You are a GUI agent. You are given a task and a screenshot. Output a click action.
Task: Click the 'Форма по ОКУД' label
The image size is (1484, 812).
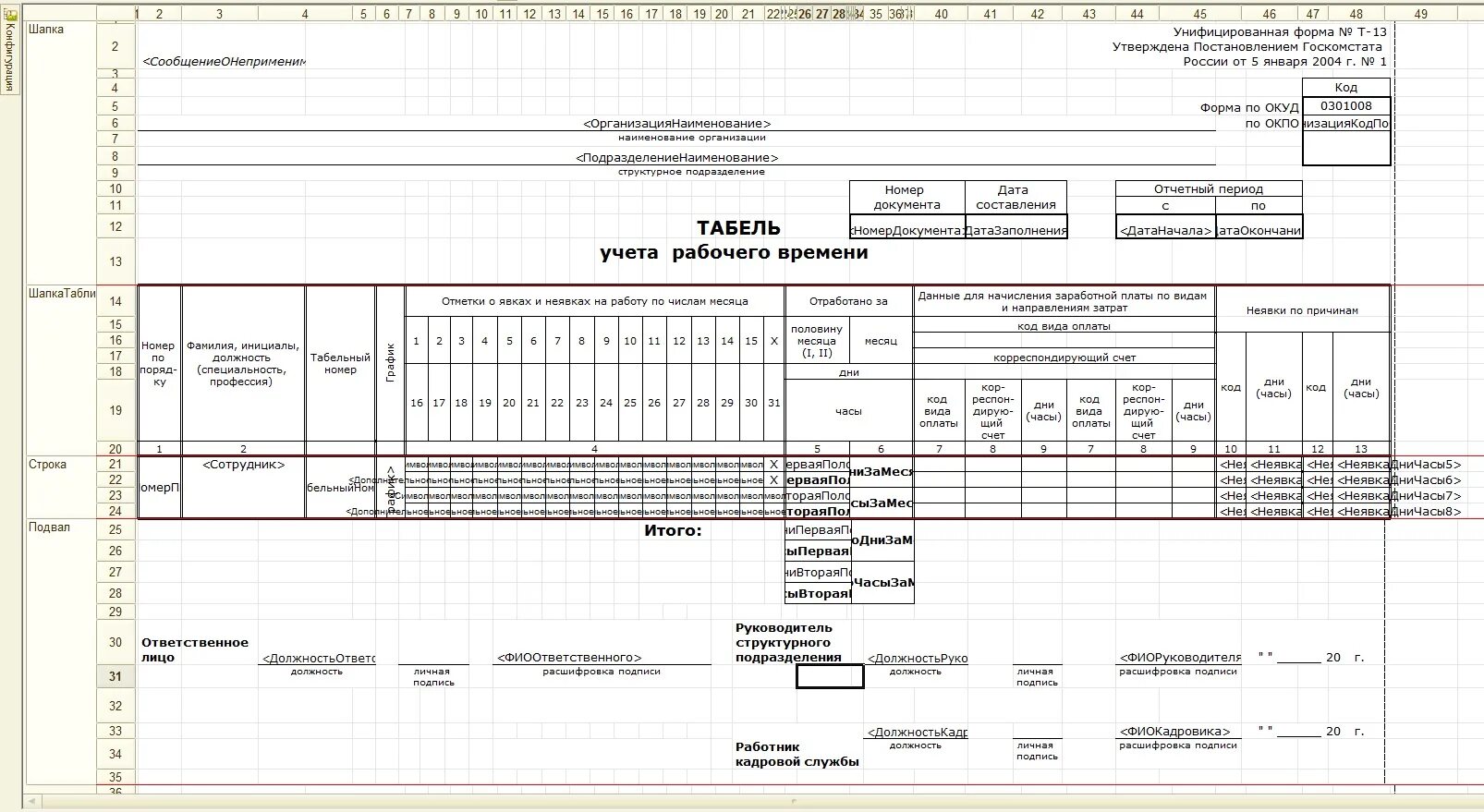coord(1249,108)
